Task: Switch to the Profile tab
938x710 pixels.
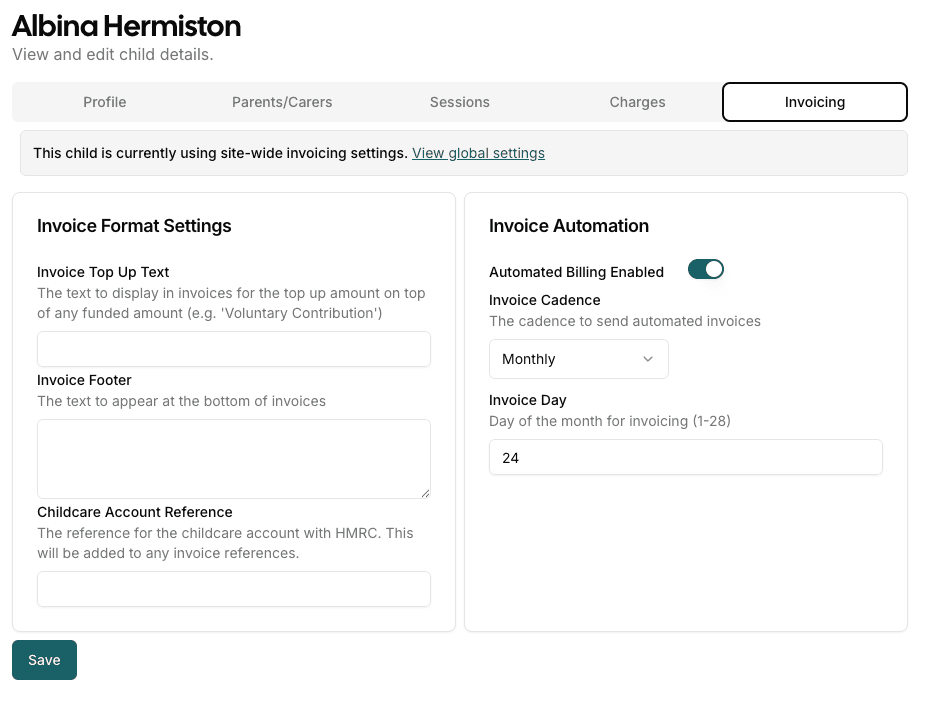Action: pos(104,102)
